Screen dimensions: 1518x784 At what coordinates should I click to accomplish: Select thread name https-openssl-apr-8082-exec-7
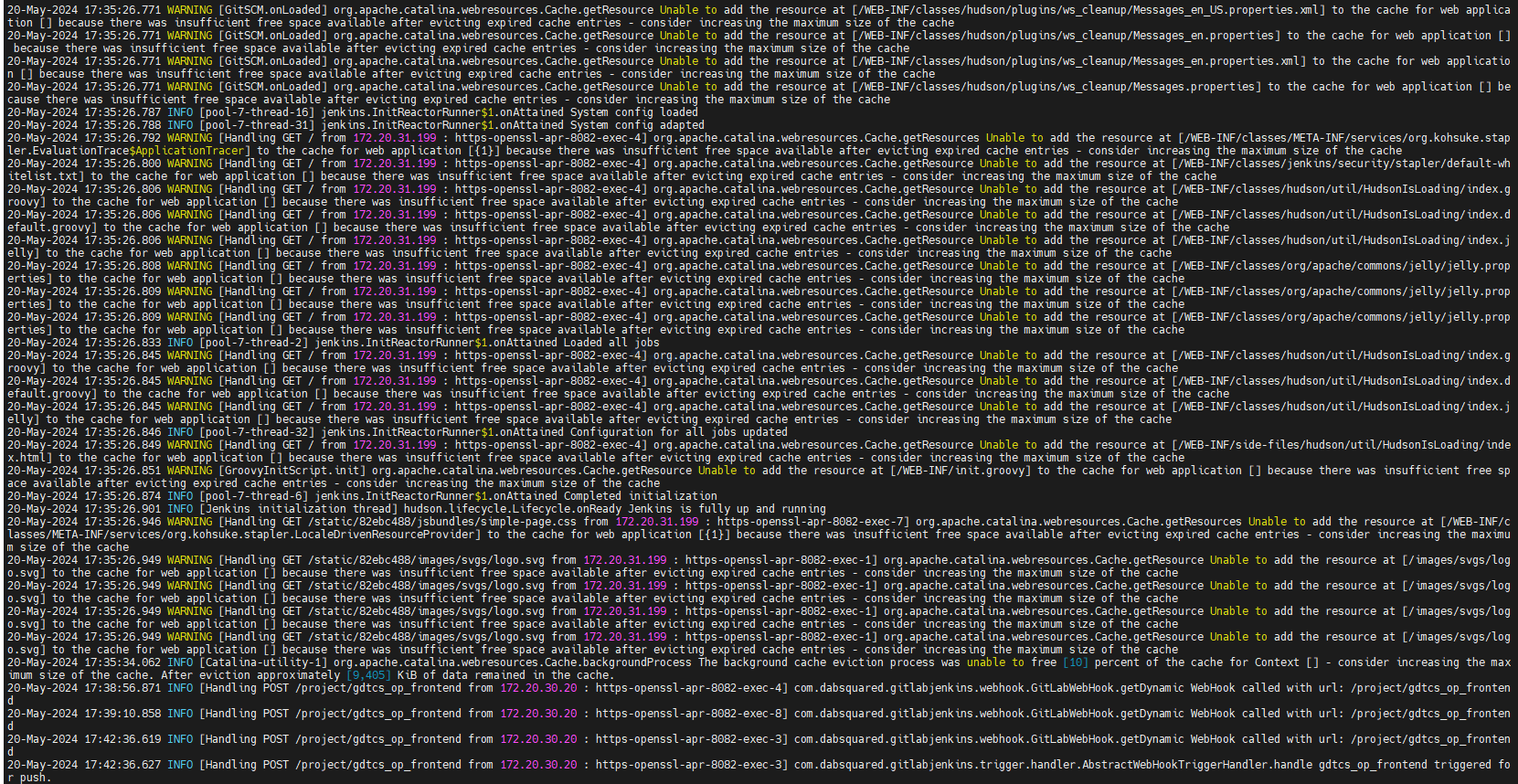tap(812, 522)
